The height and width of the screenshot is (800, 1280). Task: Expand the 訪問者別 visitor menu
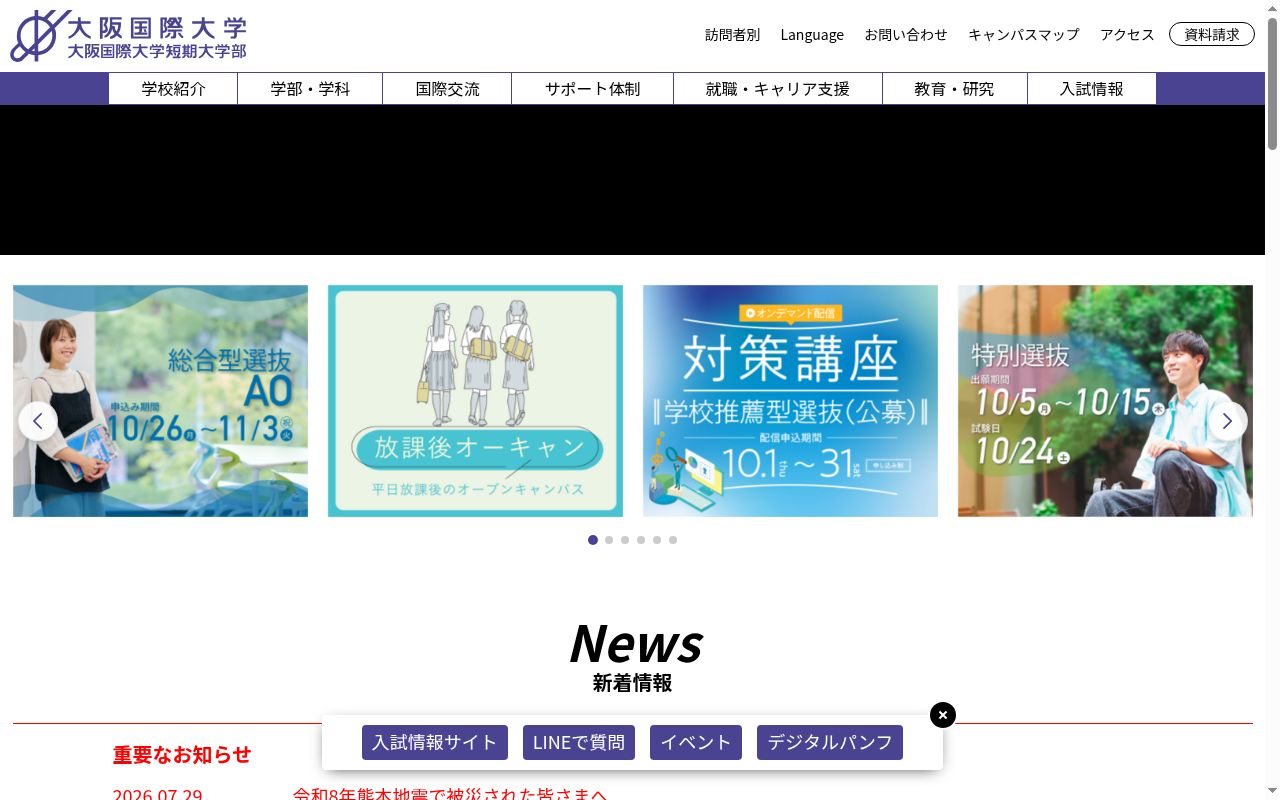coord(732,35)
